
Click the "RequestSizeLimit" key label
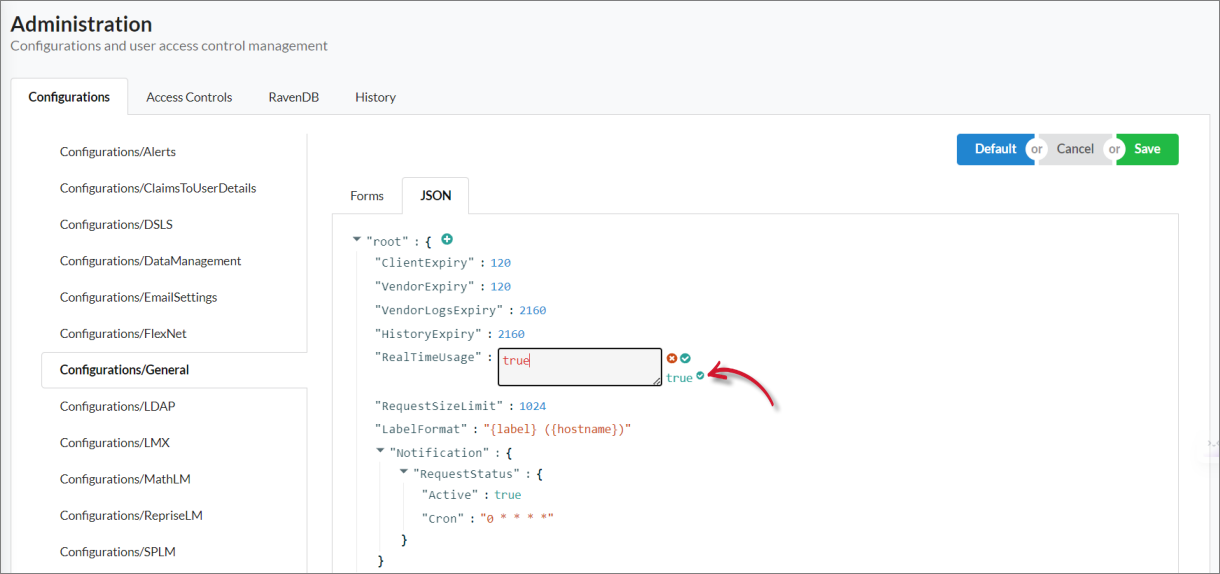(438, 407)
